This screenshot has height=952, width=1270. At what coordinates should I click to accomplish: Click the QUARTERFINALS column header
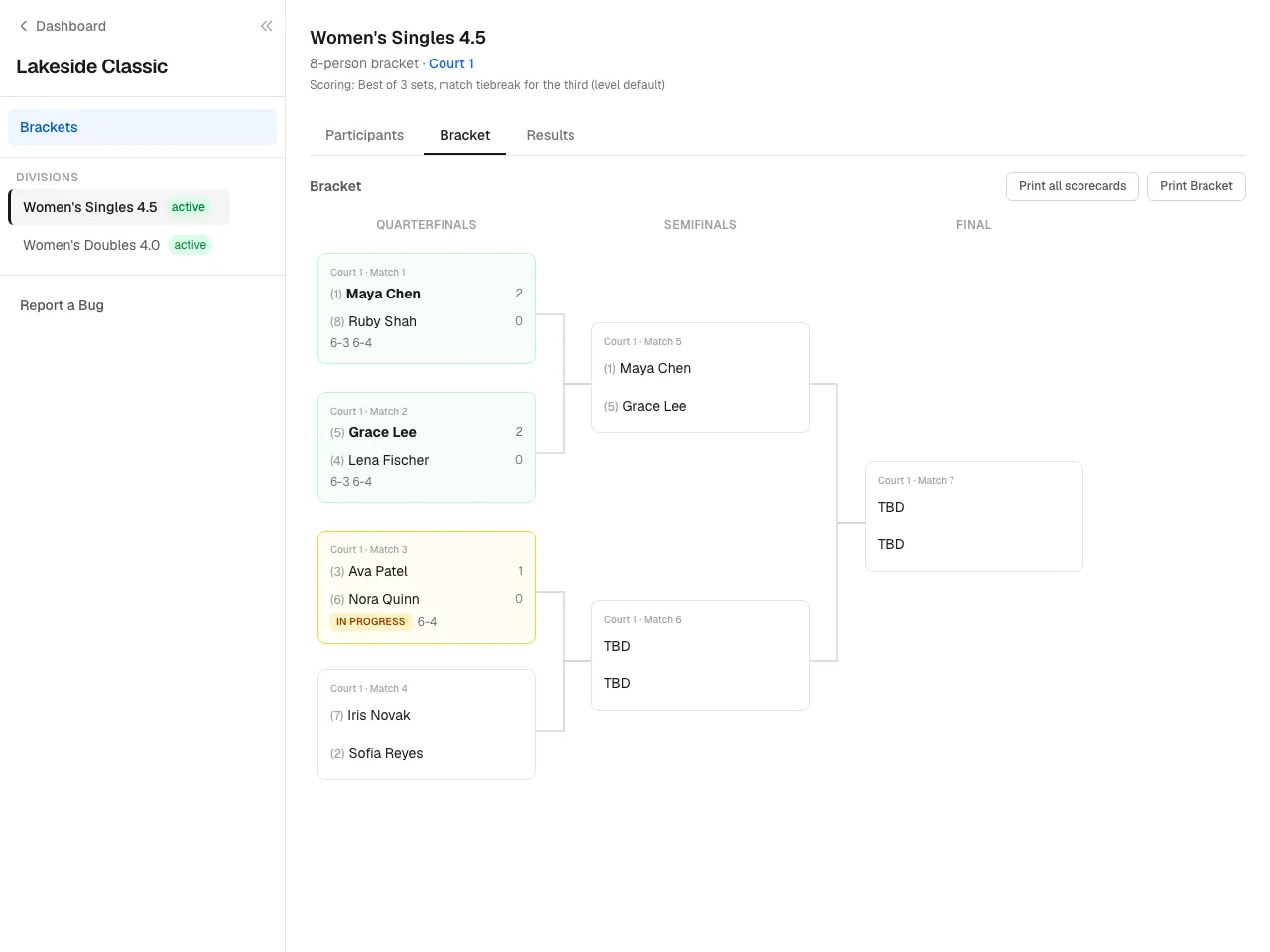tap(427, 225)
